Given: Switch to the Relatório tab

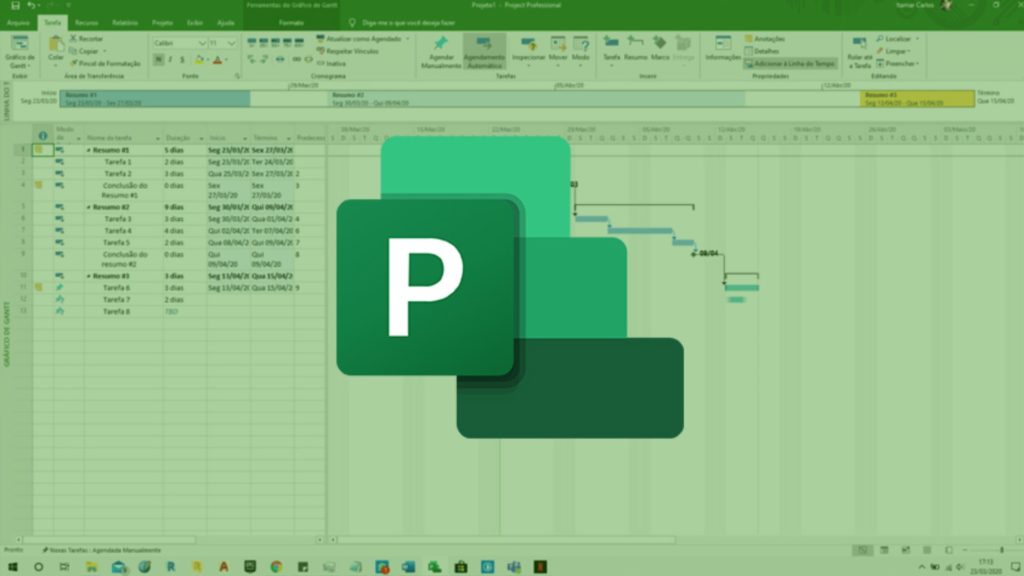Looking at the screenshot, I should [125, 23].
